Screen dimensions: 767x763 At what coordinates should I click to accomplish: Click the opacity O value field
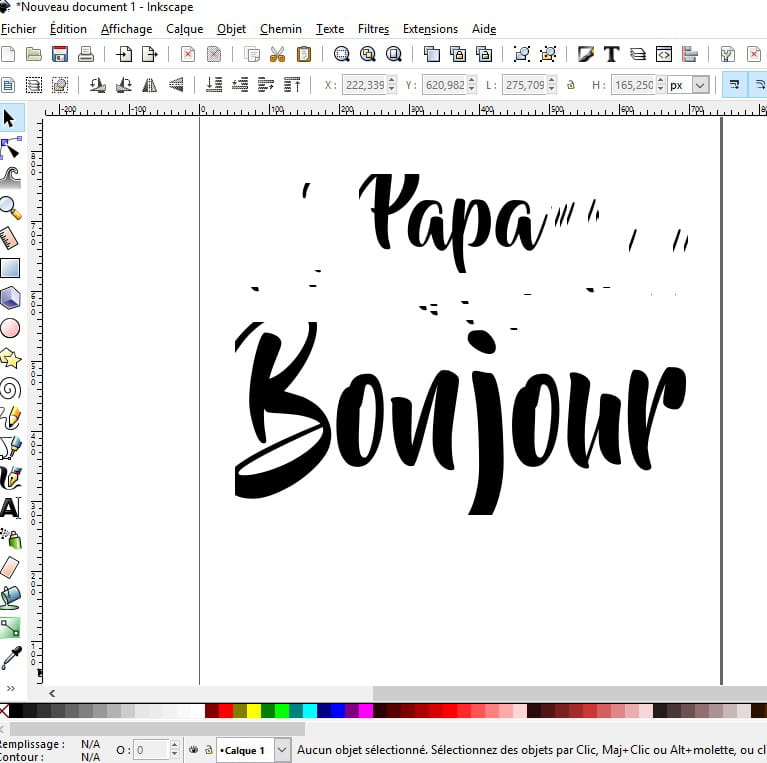(151, 750)
